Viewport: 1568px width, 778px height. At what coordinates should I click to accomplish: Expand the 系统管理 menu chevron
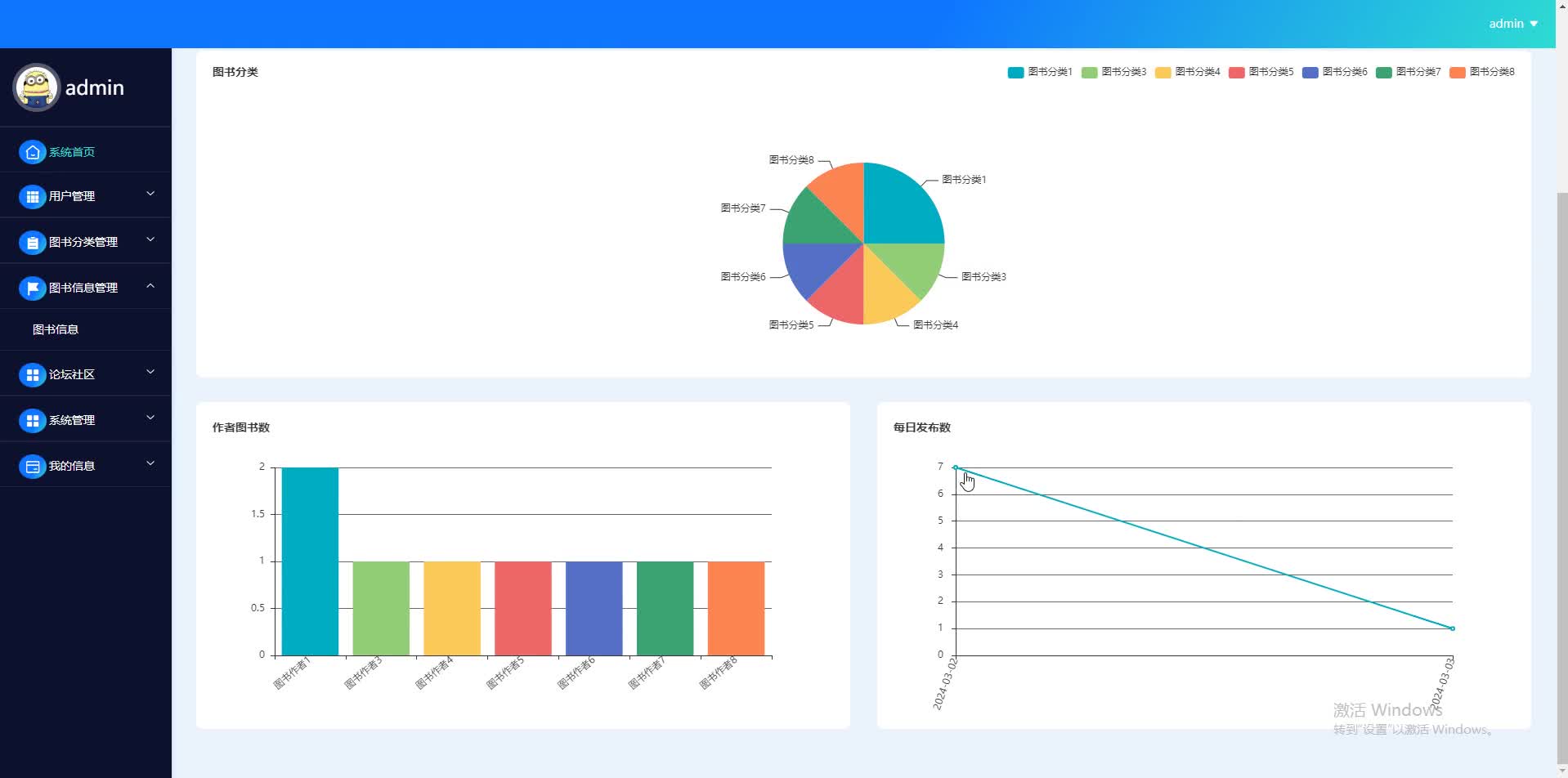[150, 418]
